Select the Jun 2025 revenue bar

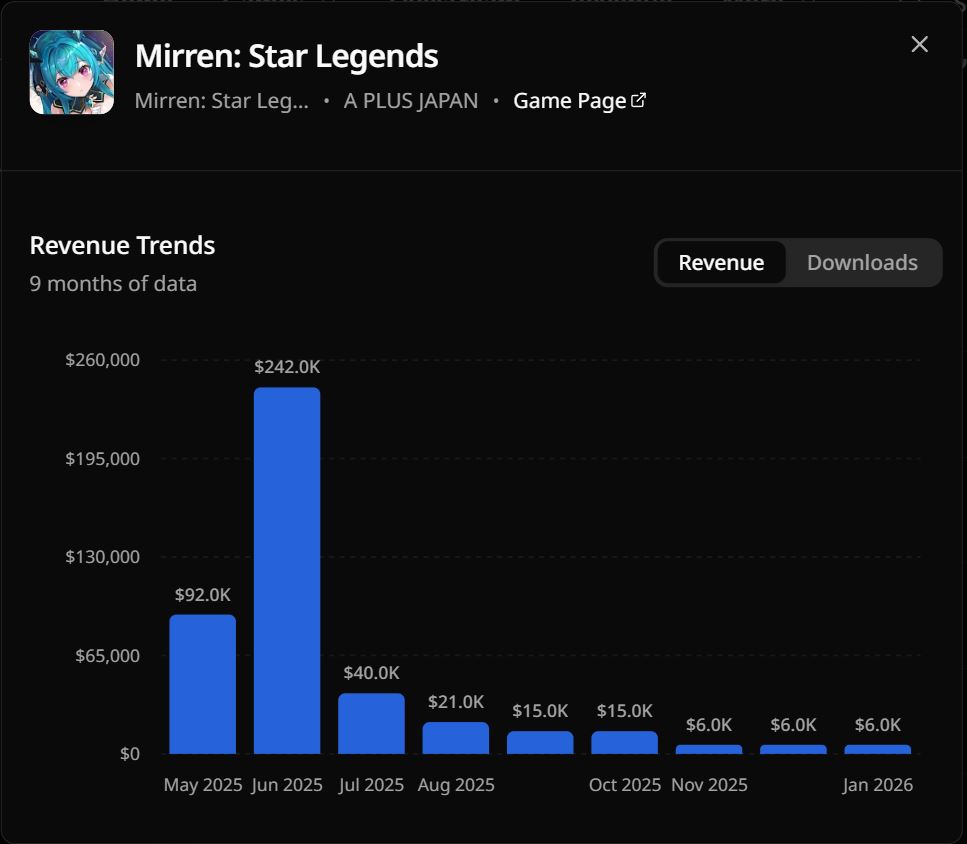coord(287,571)
